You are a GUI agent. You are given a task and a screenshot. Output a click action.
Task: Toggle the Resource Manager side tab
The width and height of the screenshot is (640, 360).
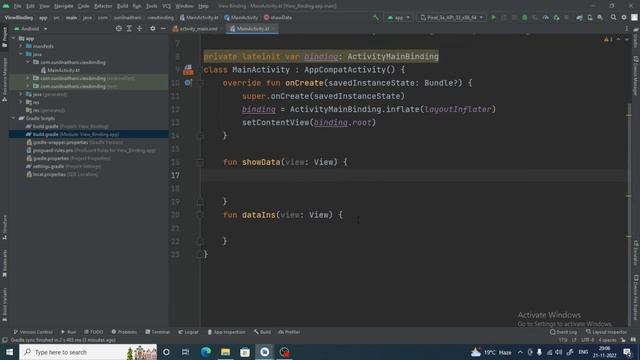click(4, 79)
